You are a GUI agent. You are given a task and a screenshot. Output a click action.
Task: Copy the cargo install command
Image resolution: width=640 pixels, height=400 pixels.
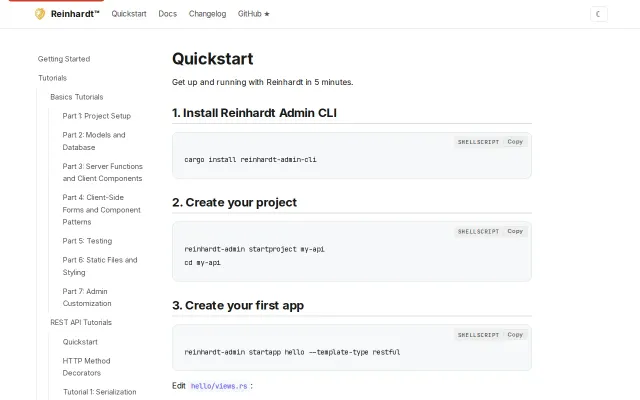point(515,142)
